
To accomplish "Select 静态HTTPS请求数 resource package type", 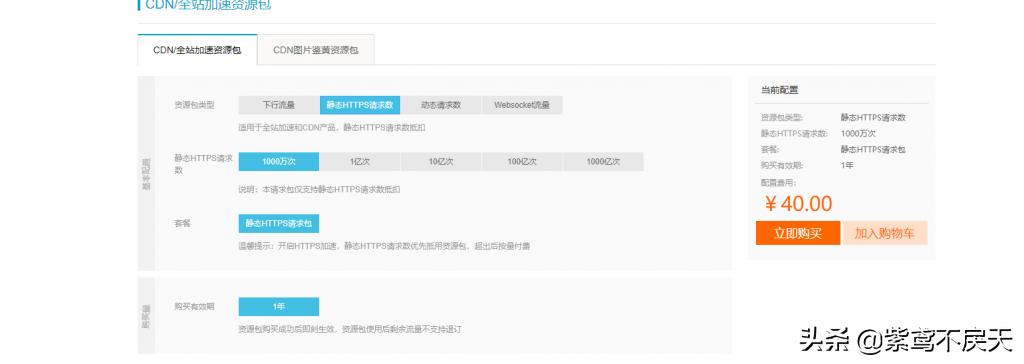I will 360,105.
